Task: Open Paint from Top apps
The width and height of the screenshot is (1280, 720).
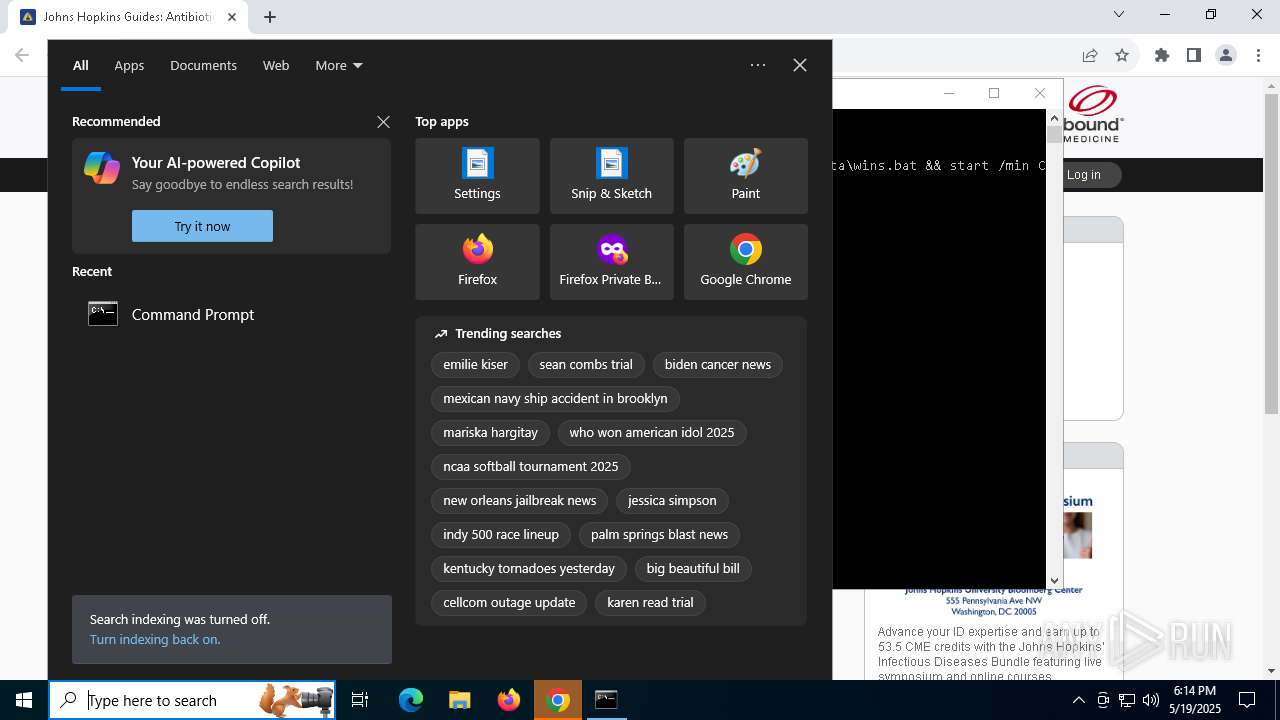Action: tap(745, 176)
